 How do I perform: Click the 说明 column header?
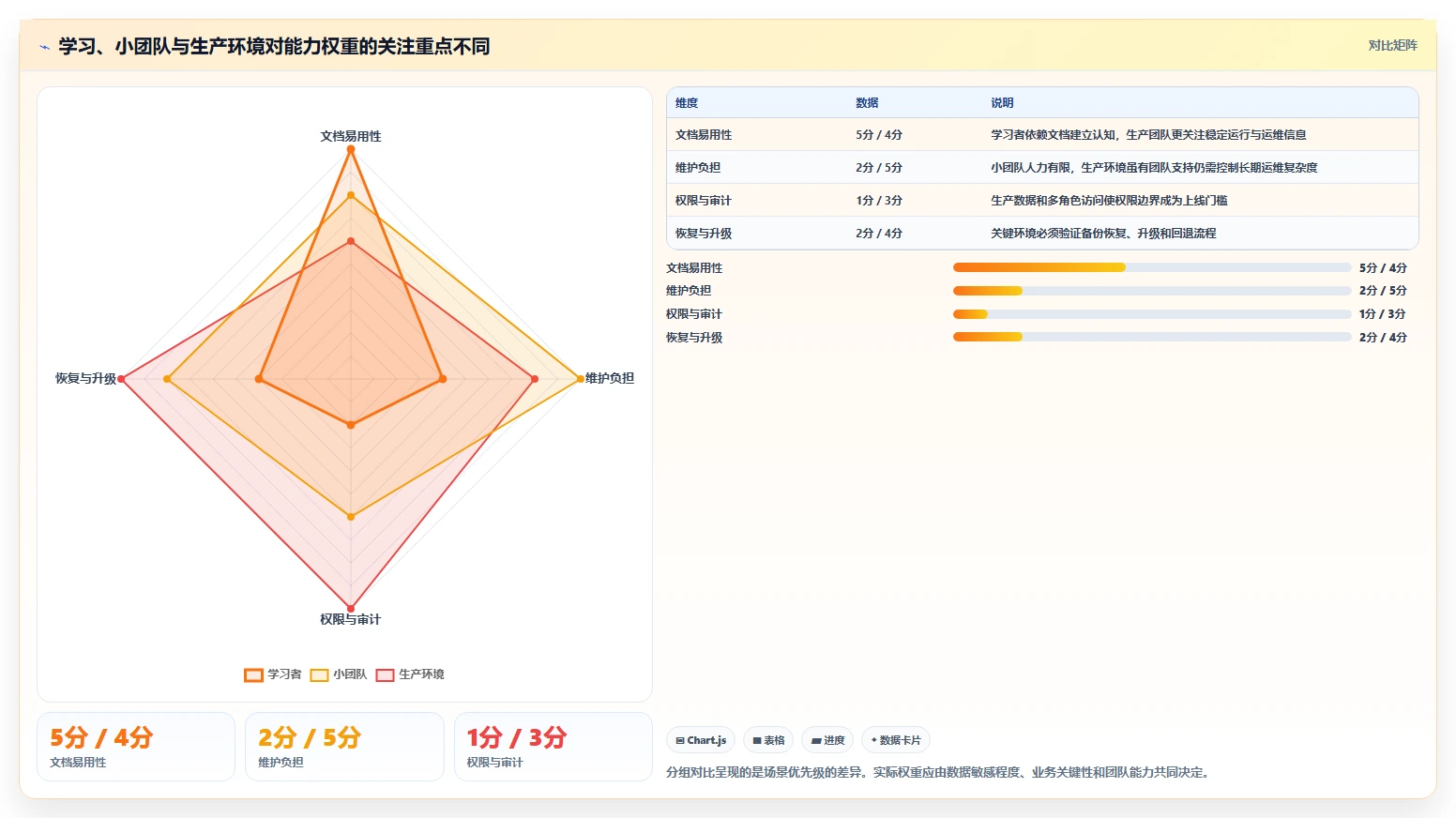coord(1002,103)
